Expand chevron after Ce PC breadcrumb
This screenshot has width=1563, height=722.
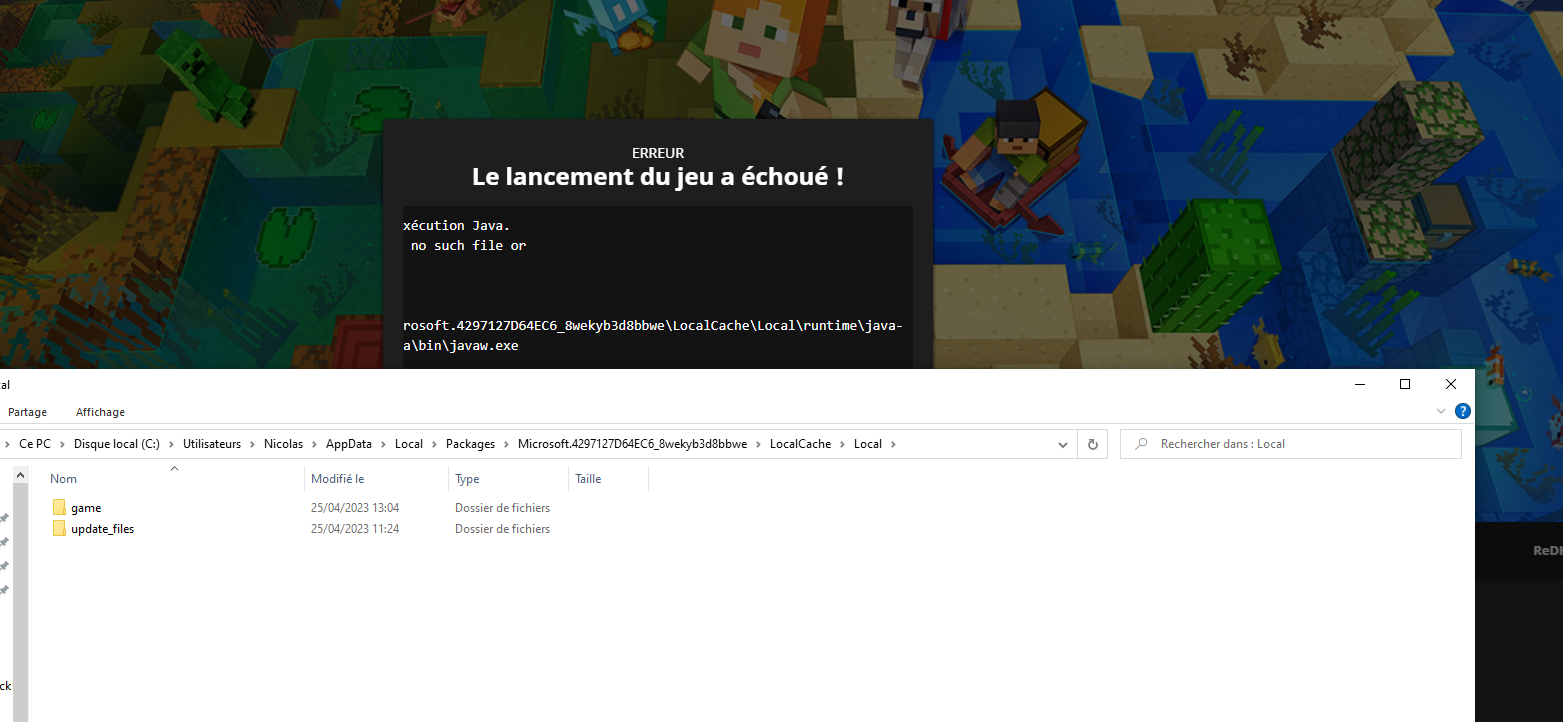coord(63,444)
